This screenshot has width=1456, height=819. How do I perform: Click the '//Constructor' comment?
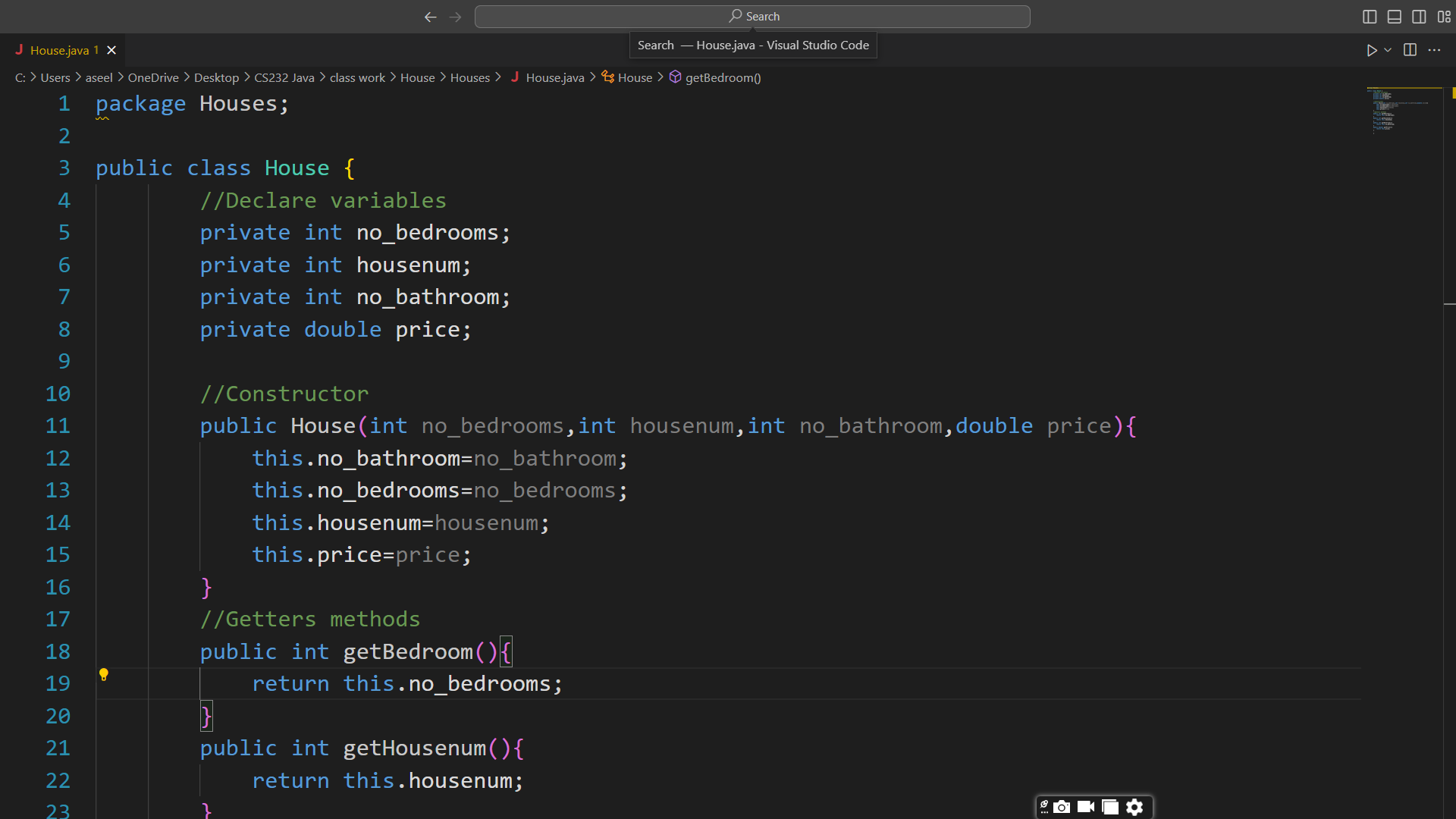coord(284,394)
